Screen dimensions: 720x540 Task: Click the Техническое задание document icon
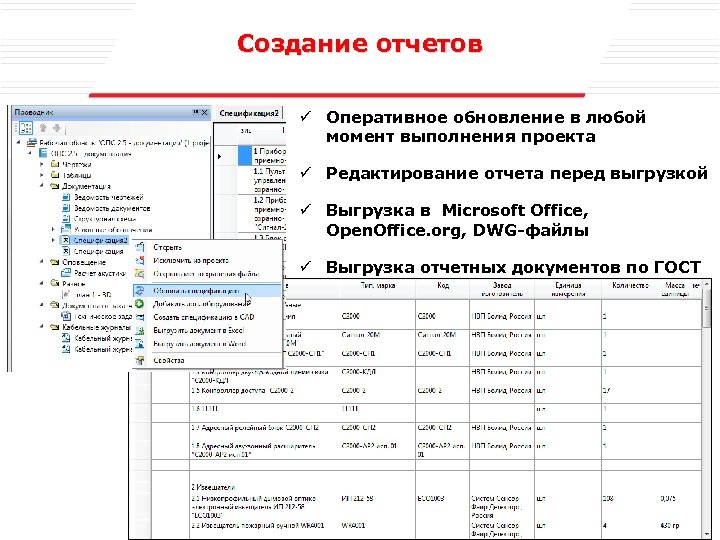(x=66, y=316)
